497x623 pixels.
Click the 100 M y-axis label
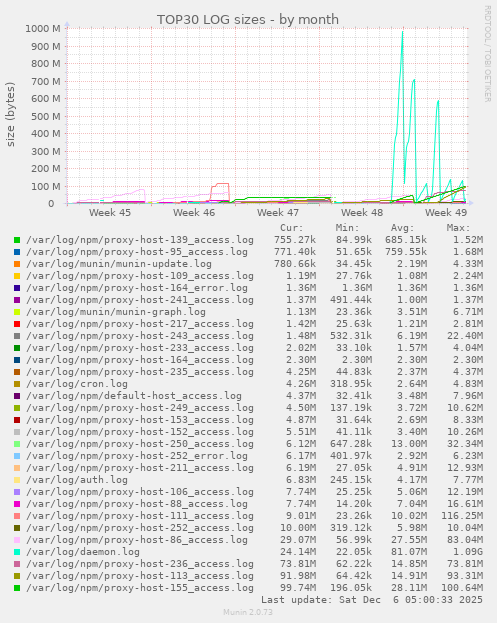click(46, 186)
